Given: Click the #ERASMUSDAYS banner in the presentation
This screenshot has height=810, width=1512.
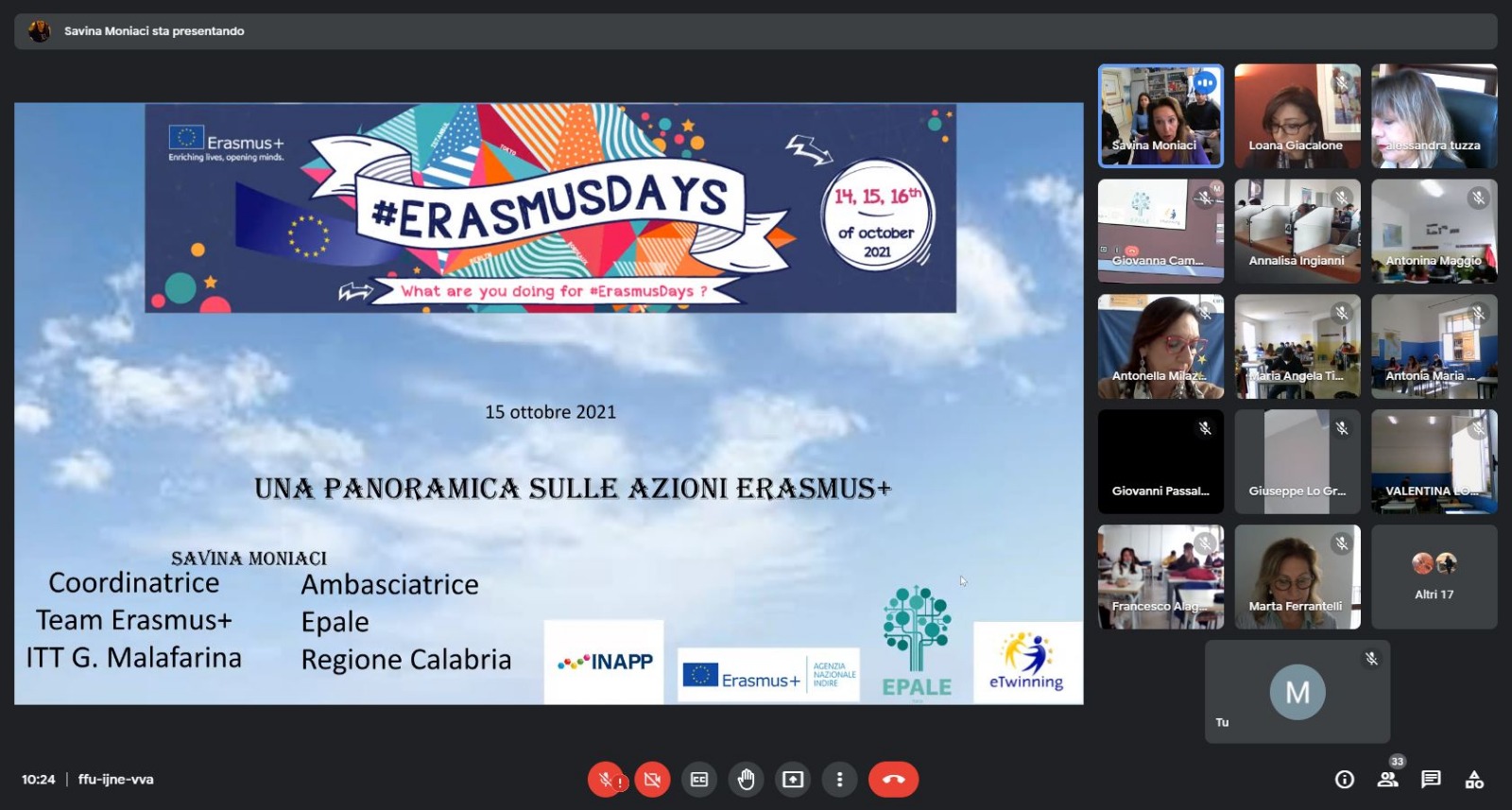Looking at the screenshot, I should pos(550,208).
